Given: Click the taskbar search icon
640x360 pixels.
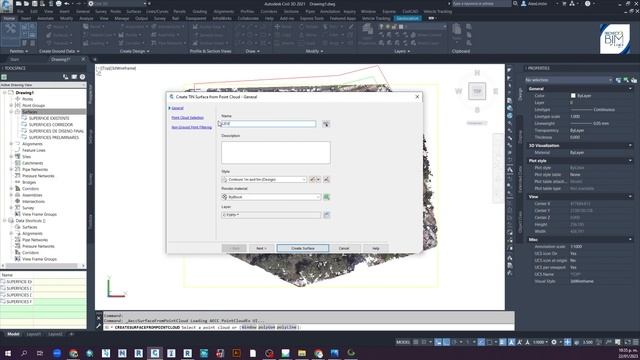Looking at the screenshot, I should coord(24,353).
